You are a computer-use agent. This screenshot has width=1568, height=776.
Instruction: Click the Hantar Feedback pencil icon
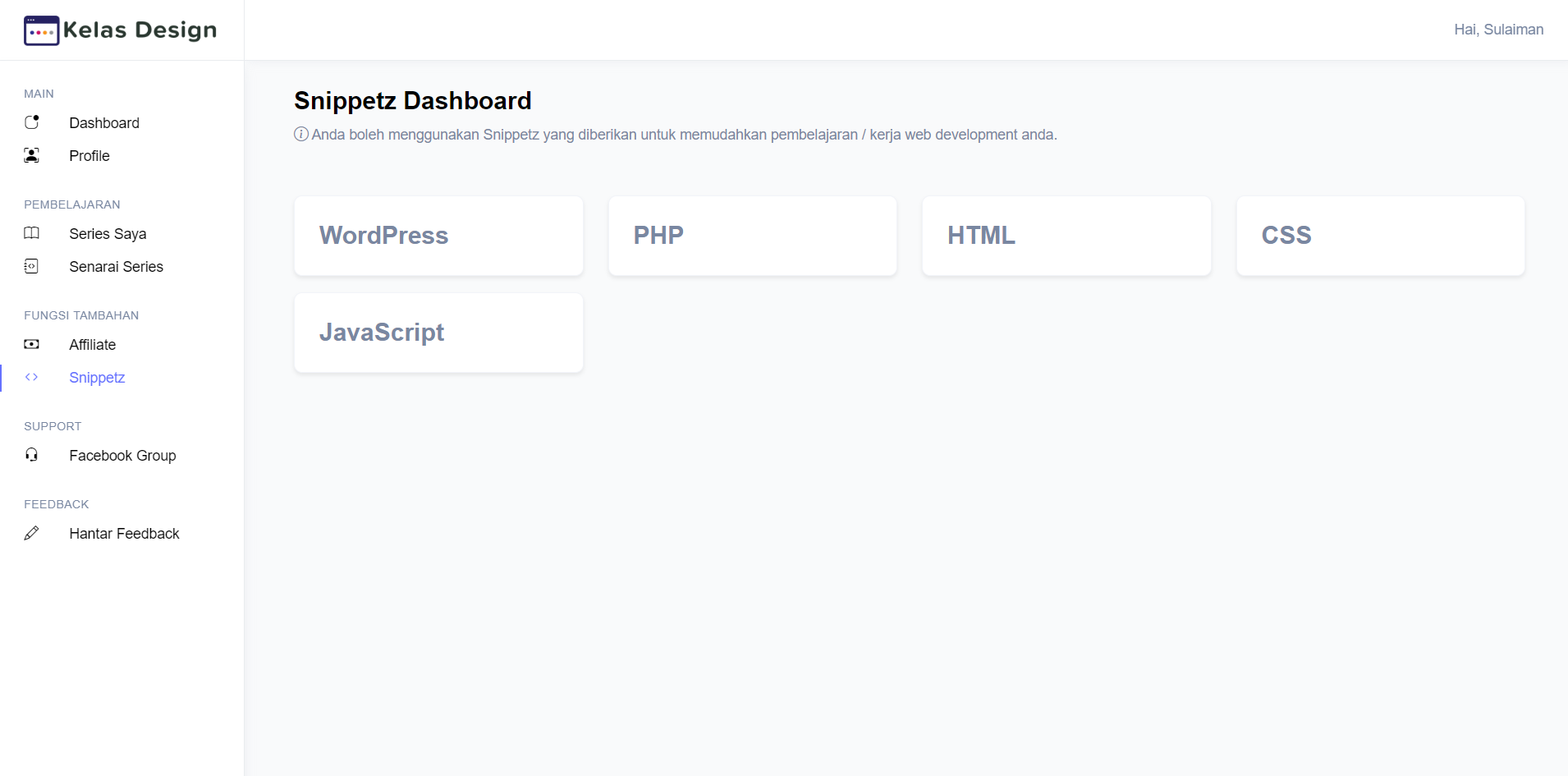[x=32, y=533]
